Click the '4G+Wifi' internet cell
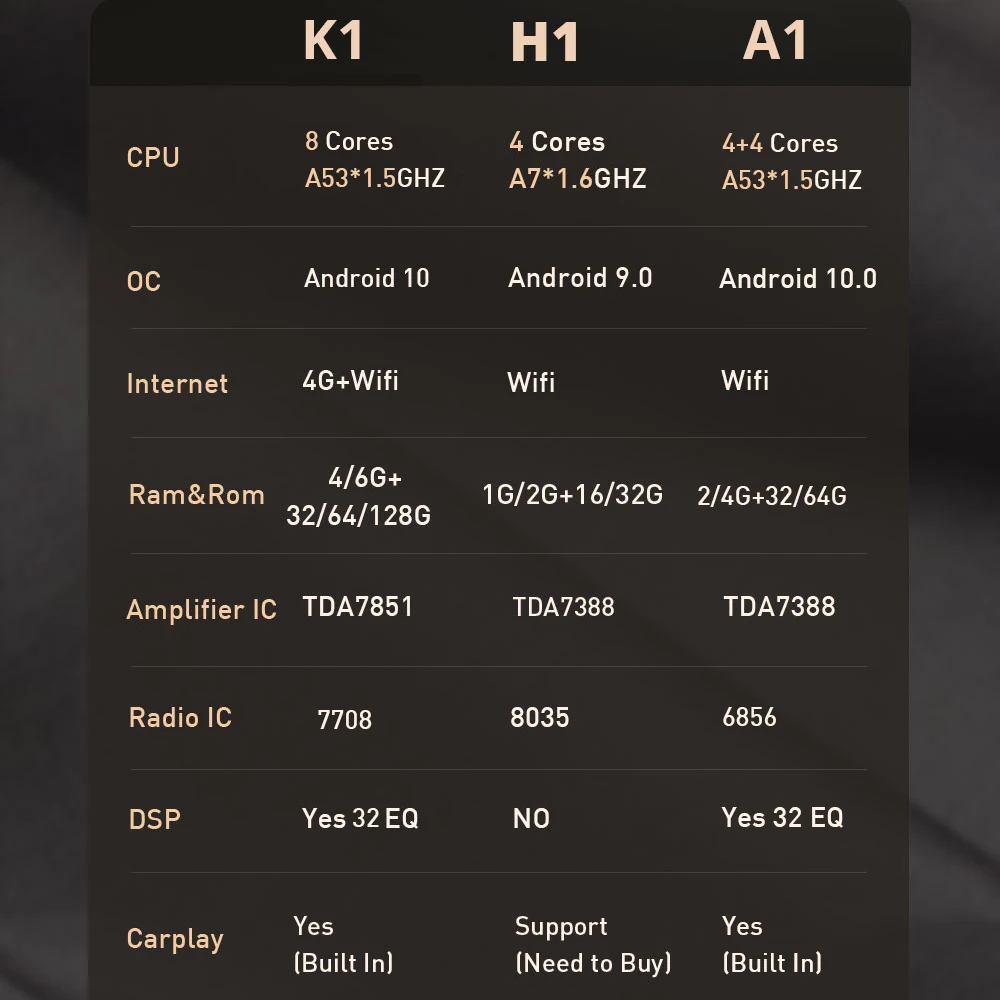 click(x=350, y=380)
